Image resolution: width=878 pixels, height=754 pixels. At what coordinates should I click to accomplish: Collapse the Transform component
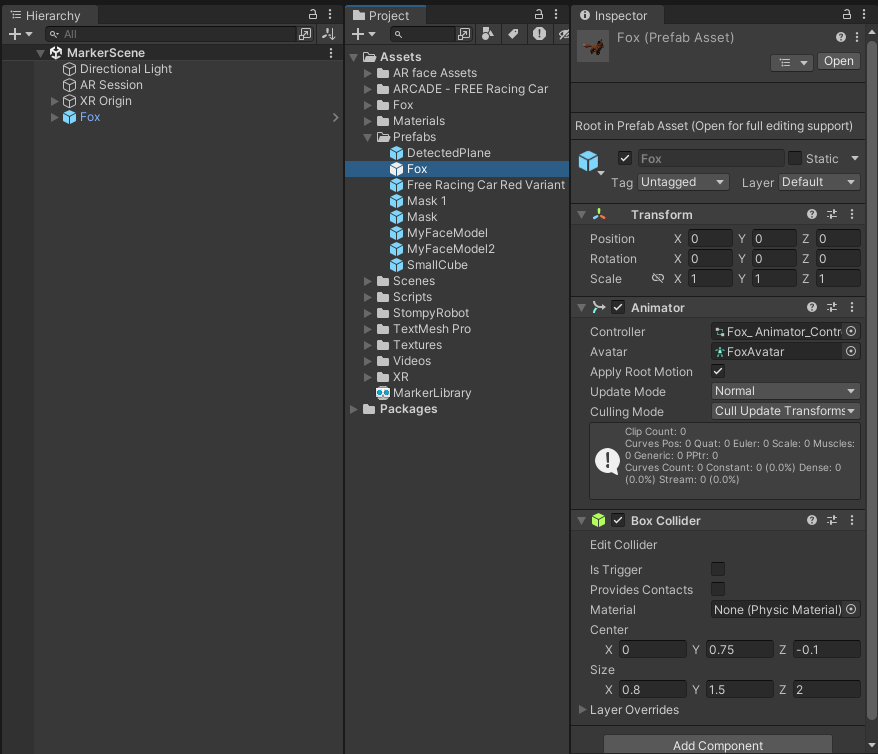tap(581, 214)
